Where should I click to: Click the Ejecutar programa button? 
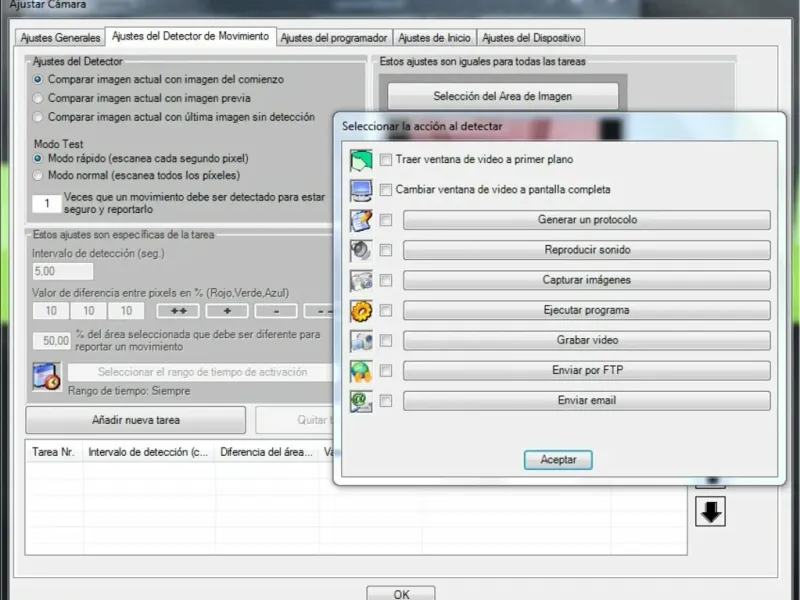tap(587, 310)
